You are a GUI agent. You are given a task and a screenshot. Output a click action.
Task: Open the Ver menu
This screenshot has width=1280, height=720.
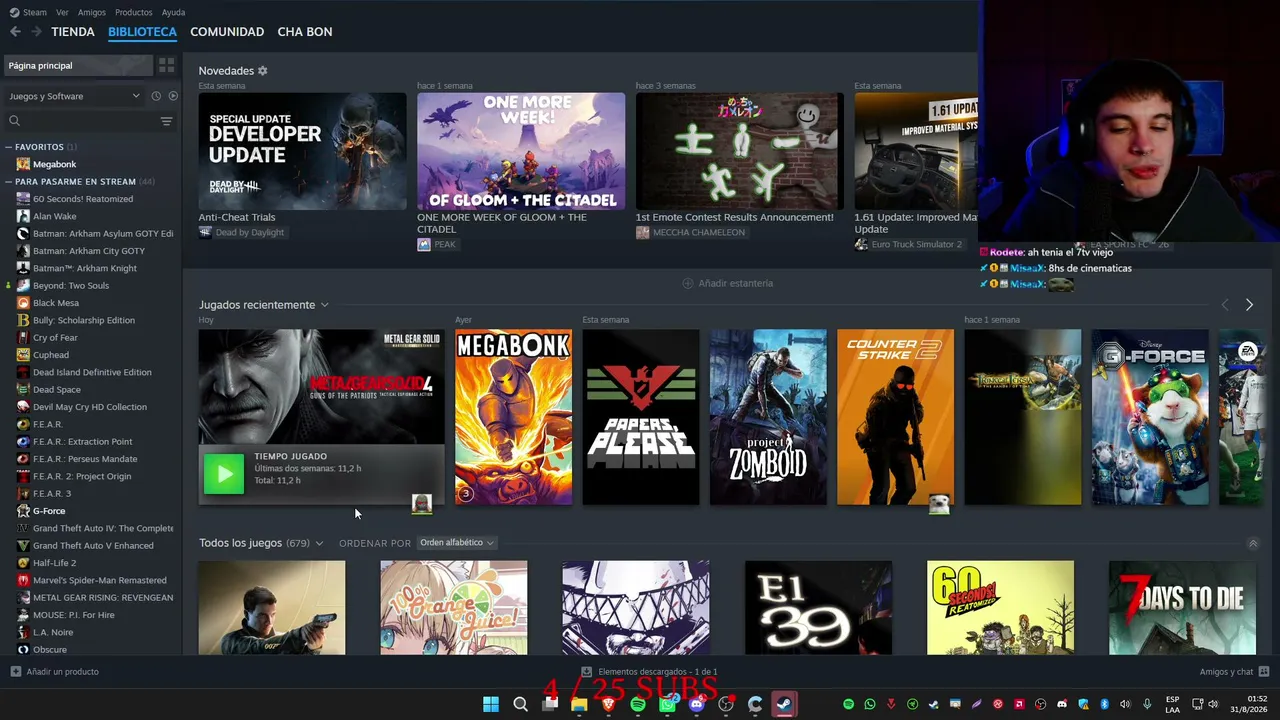click(62, 12)
